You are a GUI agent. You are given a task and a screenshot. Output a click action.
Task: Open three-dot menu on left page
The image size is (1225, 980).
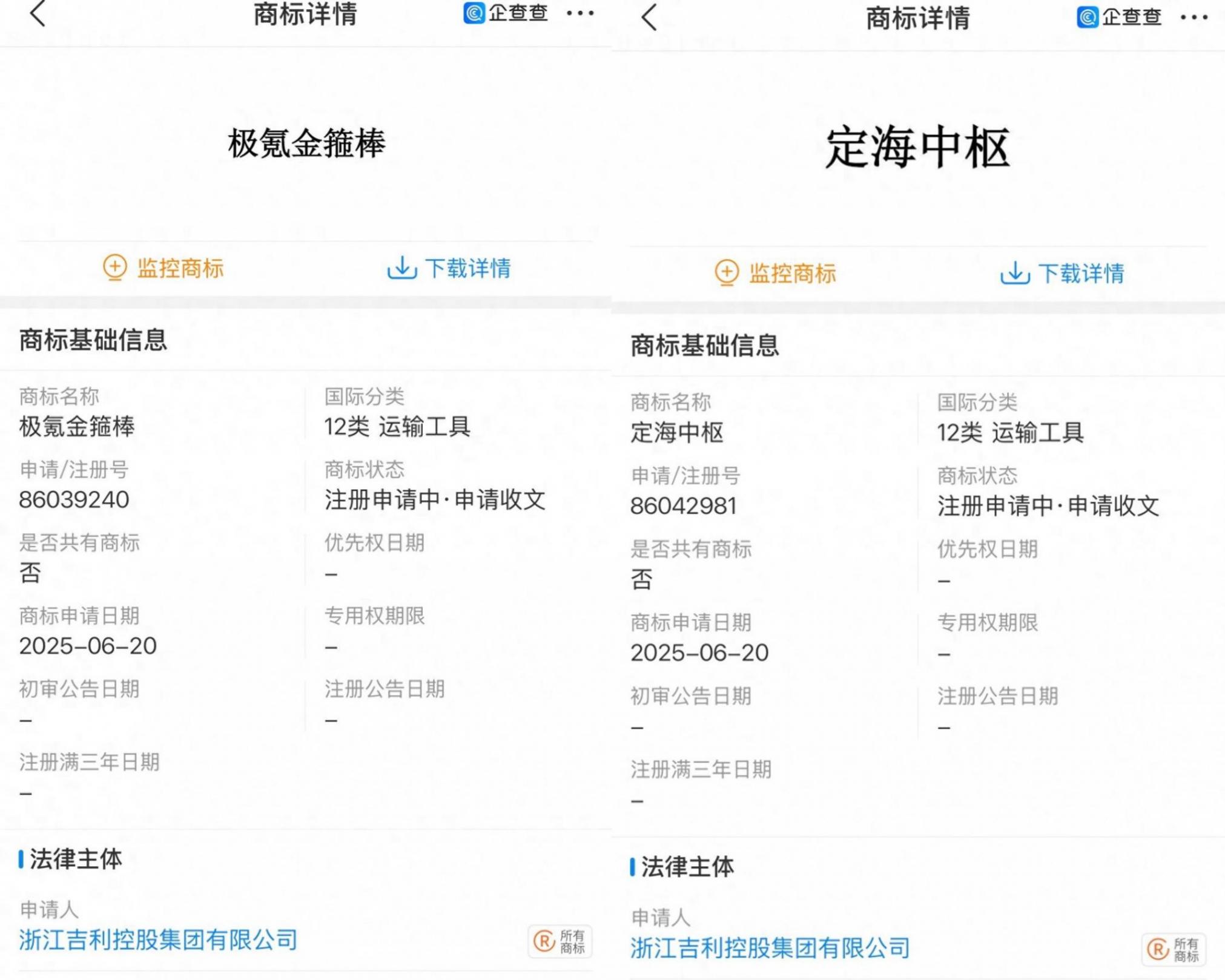579,13
